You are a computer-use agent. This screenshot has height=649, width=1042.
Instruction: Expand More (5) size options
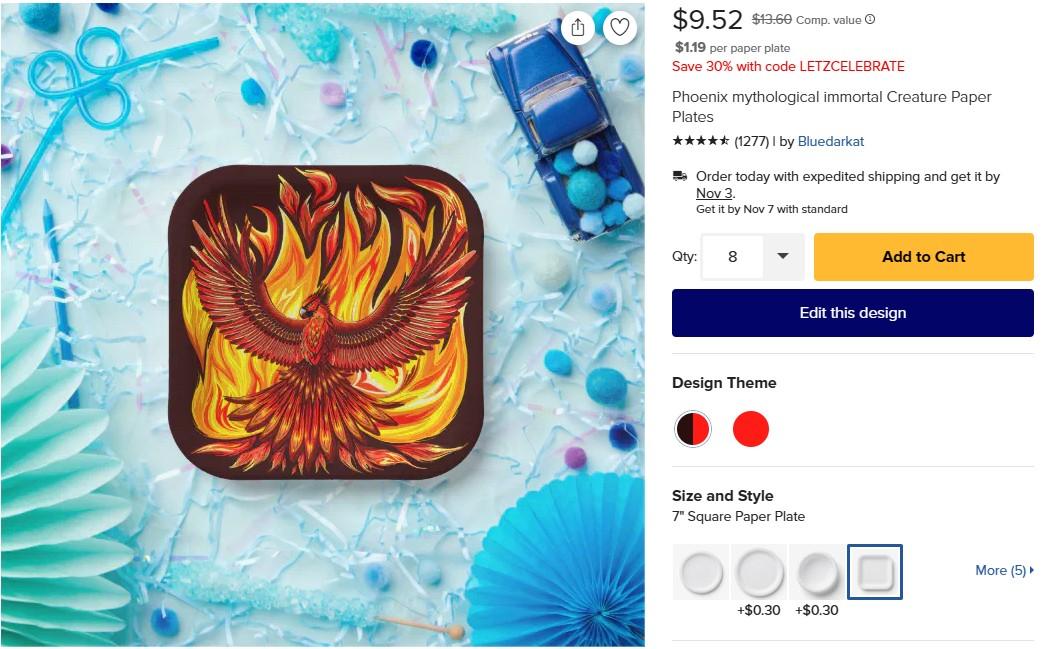coord(1004,570)
